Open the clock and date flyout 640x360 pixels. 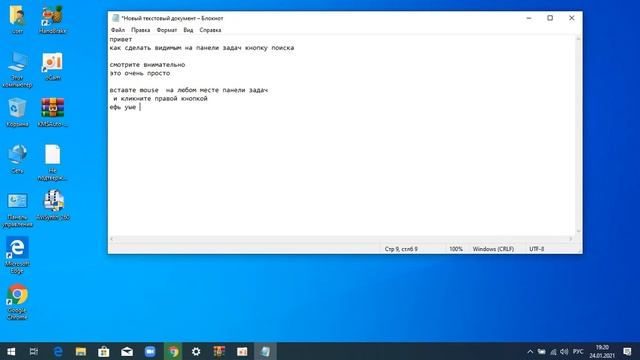[x=602, y=351]
